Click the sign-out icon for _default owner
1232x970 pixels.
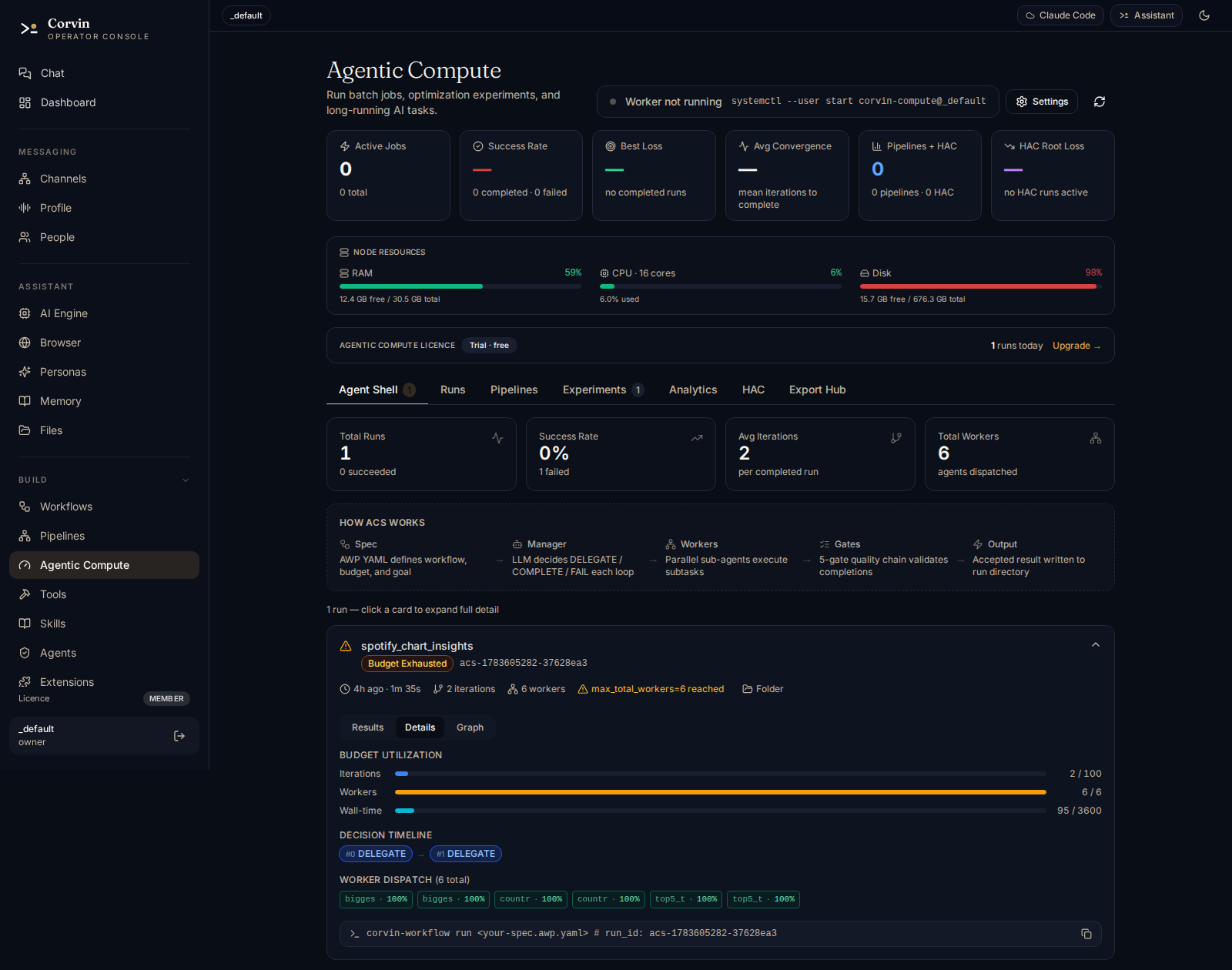[x=179, y=736]
